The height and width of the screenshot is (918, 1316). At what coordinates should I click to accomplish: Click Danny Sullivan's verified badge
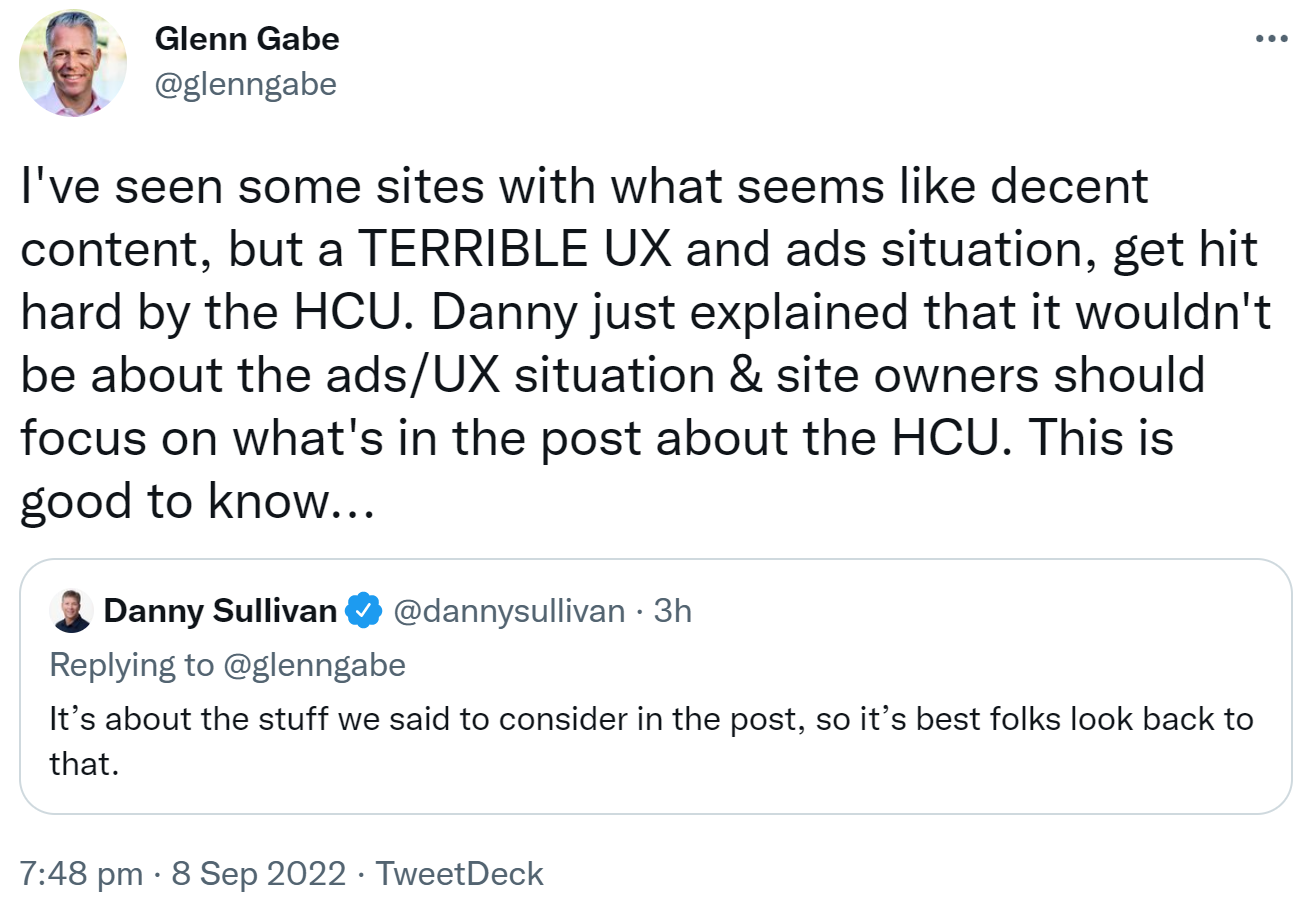point(362,611)
